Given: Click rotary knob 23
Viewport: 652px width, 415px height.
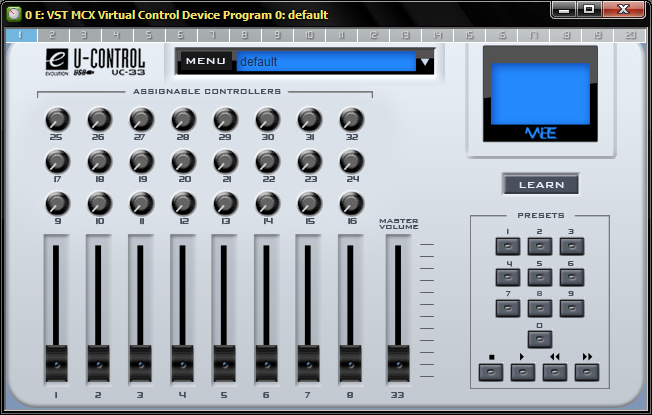Looking at the screenshot, I should click(309, 161).
